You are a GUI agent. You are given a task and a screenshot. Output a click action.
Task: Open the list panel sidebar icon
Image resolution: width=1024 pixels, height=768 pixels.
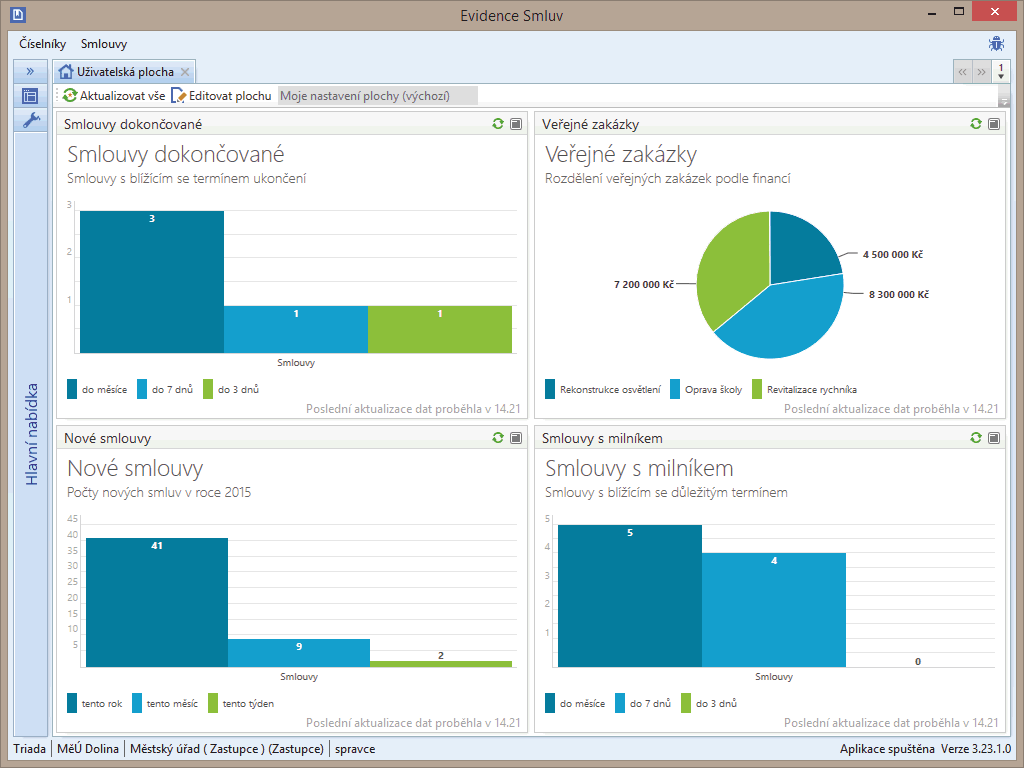pos(30,96)
